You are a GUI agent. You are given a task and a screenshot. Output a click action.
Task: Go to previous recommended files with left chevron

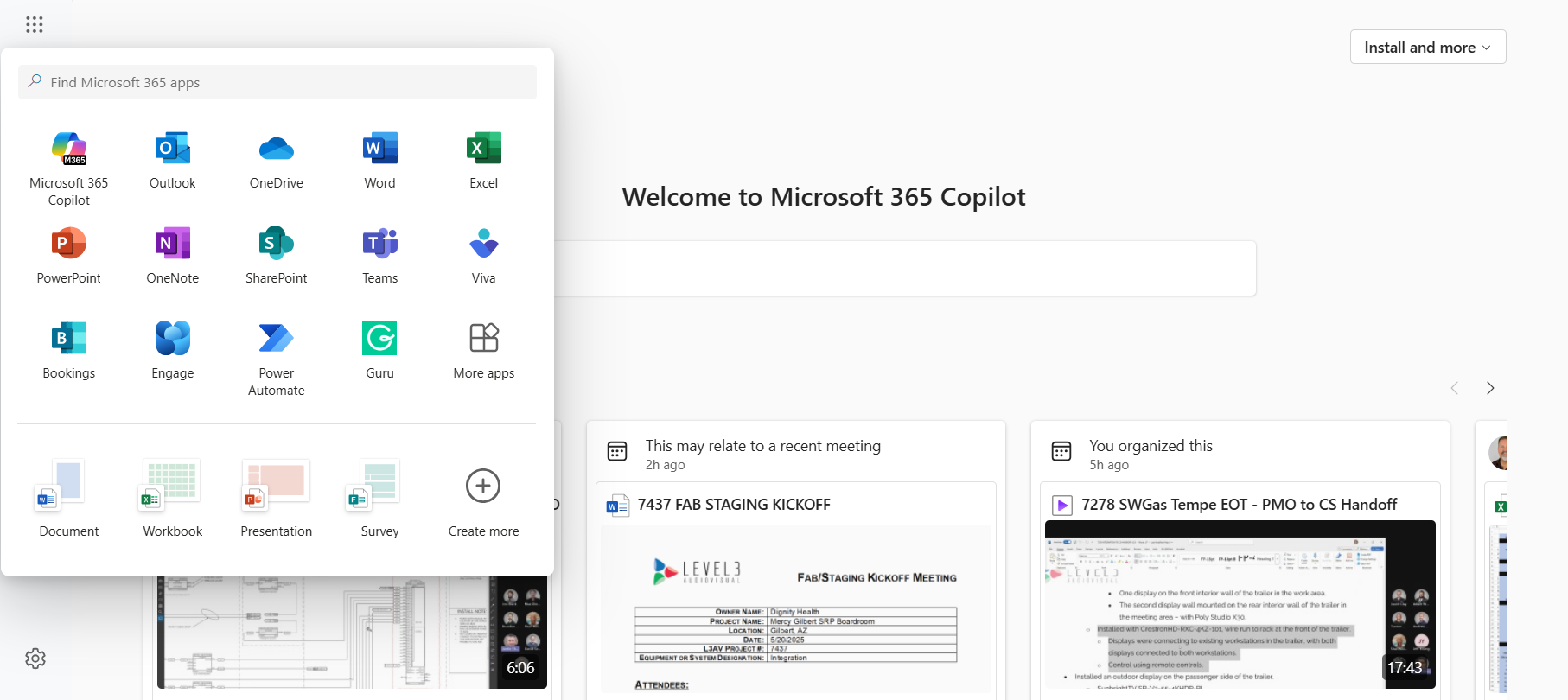[1454, 388]
